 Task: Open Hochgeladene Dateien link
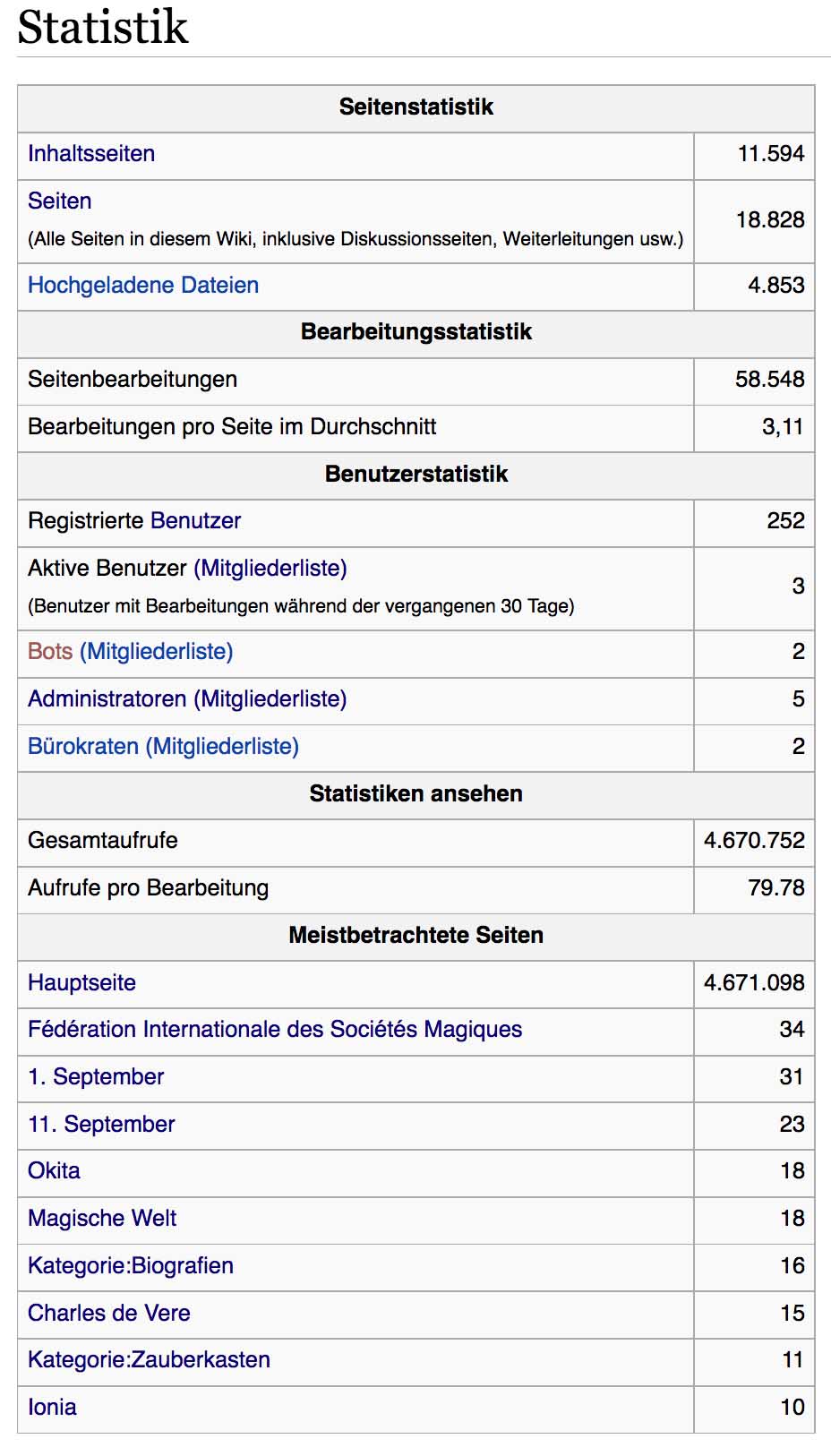(x=142, y=286)
